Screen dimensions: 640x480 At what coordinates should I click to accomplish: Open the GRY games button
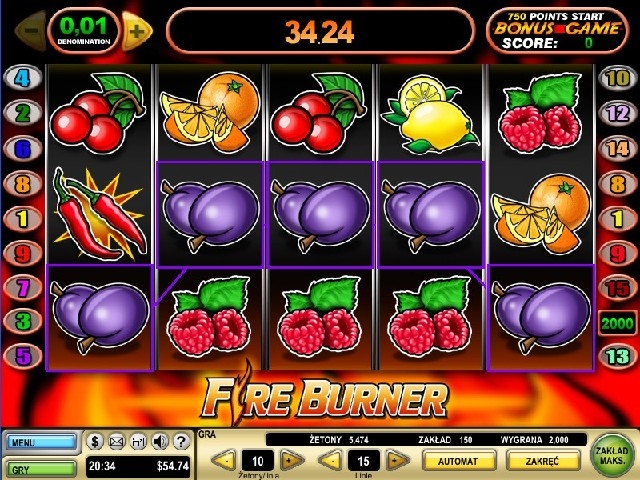point(41,469)
